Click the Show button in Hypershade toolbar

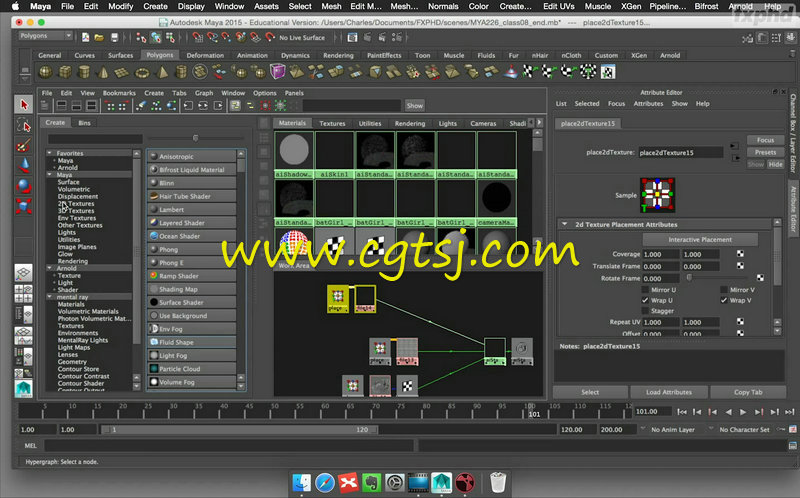point(415,106)
